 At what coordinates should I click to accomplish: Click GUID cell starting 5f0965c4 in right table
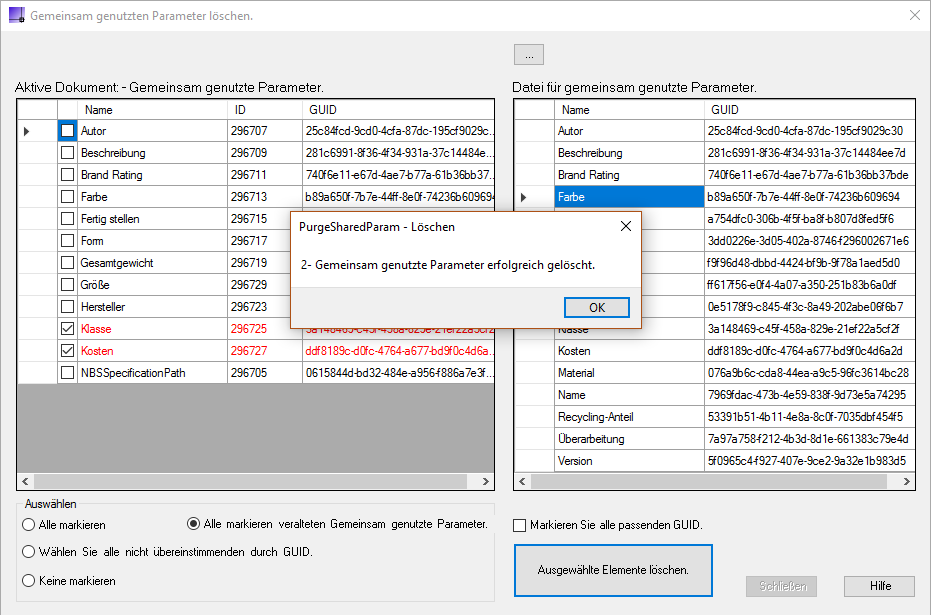point(809,460)
